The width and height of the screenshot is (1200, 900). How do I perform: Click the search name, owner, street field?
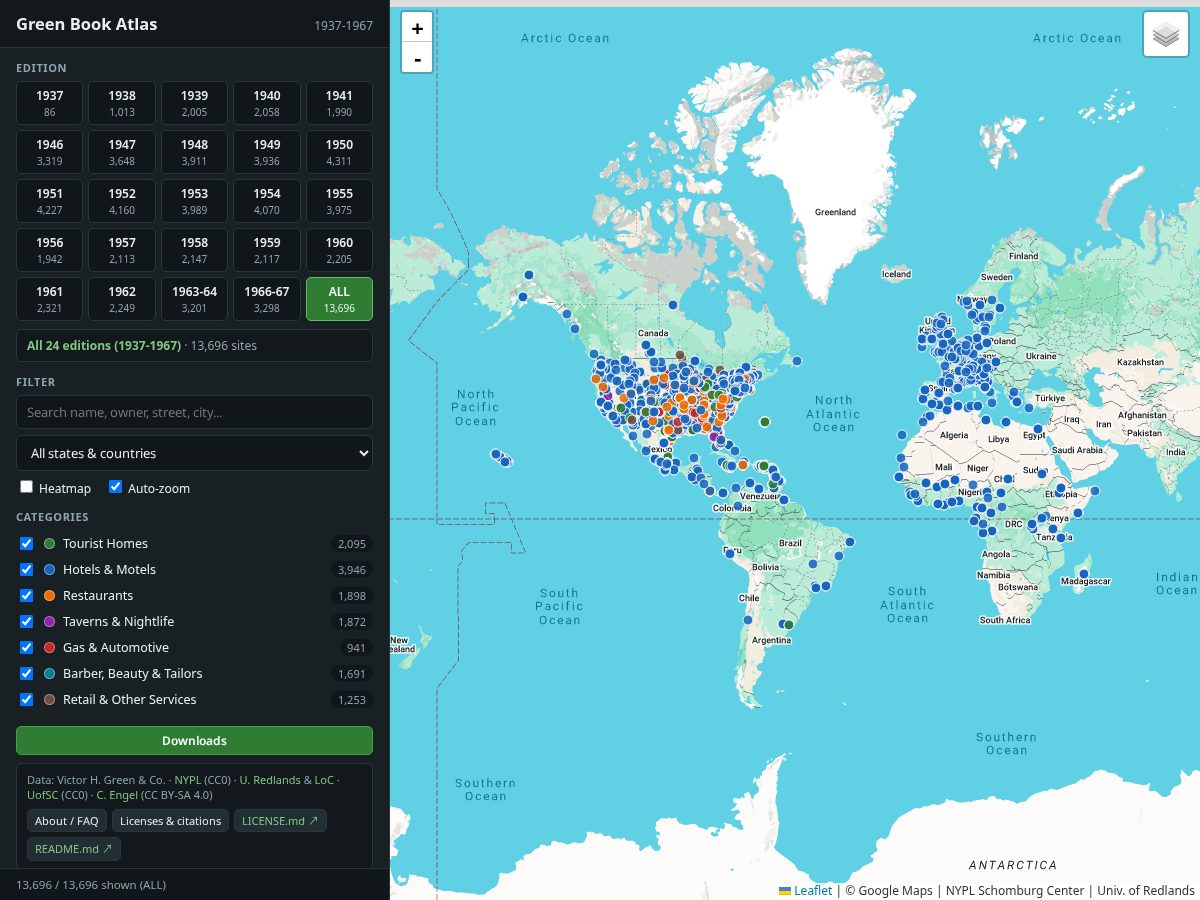(194, 412)
